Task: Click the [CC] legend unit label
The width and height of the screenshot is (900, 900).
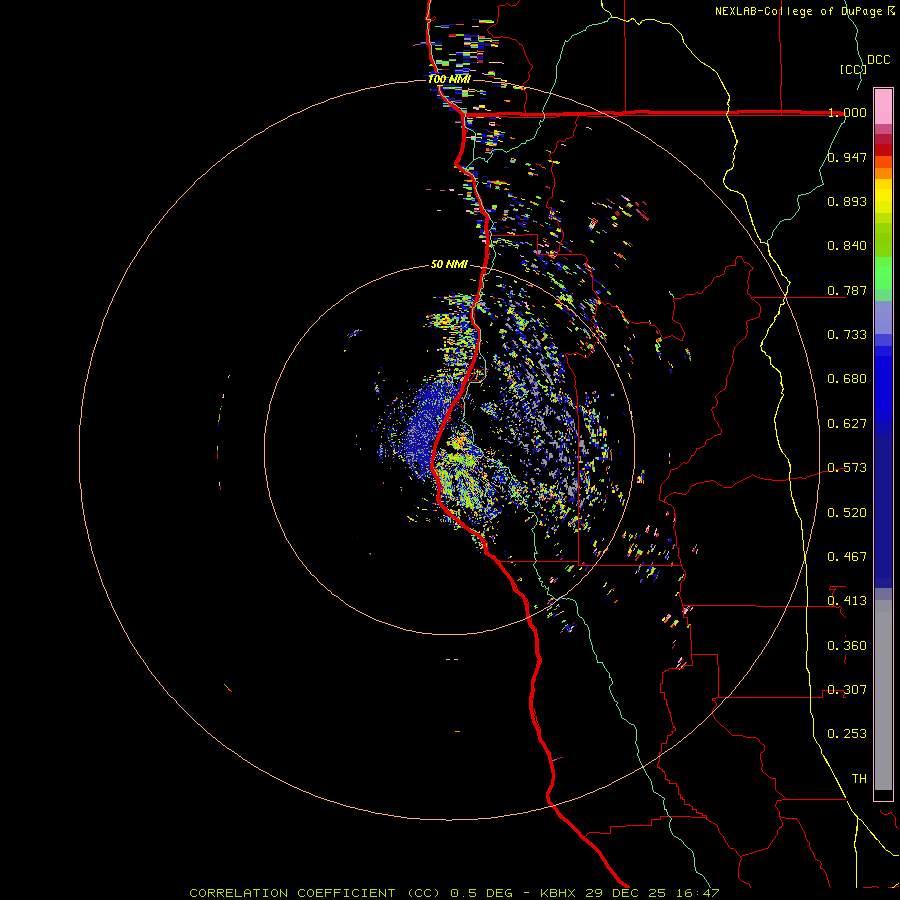Action: pyautogui.click(x=852, y=69)
